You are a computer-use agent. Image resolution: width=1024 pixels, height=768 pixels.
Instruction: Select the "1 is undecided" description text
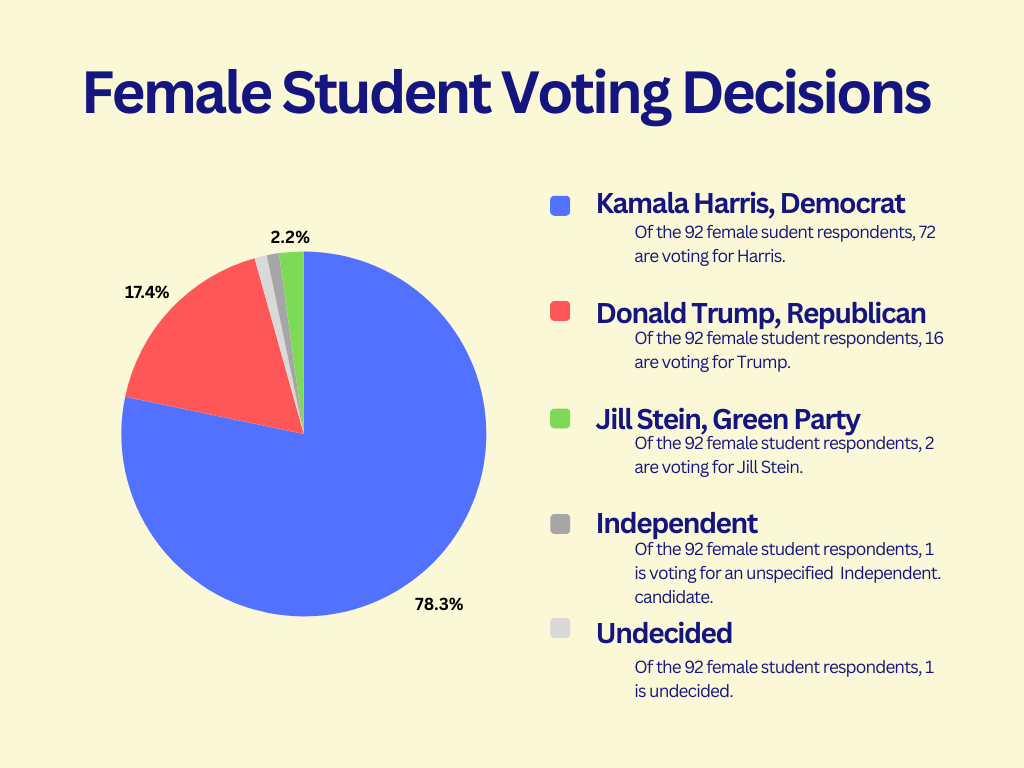[x=783, y=678]
